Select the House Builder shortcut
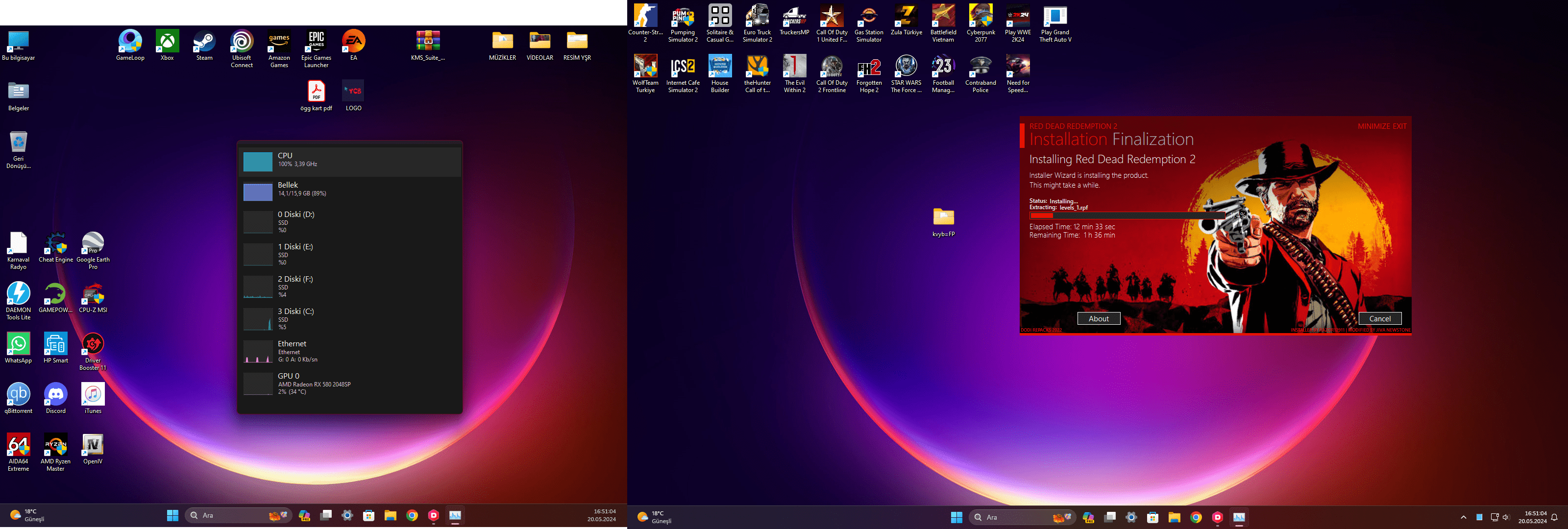This screenshot has height=529, width=1568. coord(719,73)
